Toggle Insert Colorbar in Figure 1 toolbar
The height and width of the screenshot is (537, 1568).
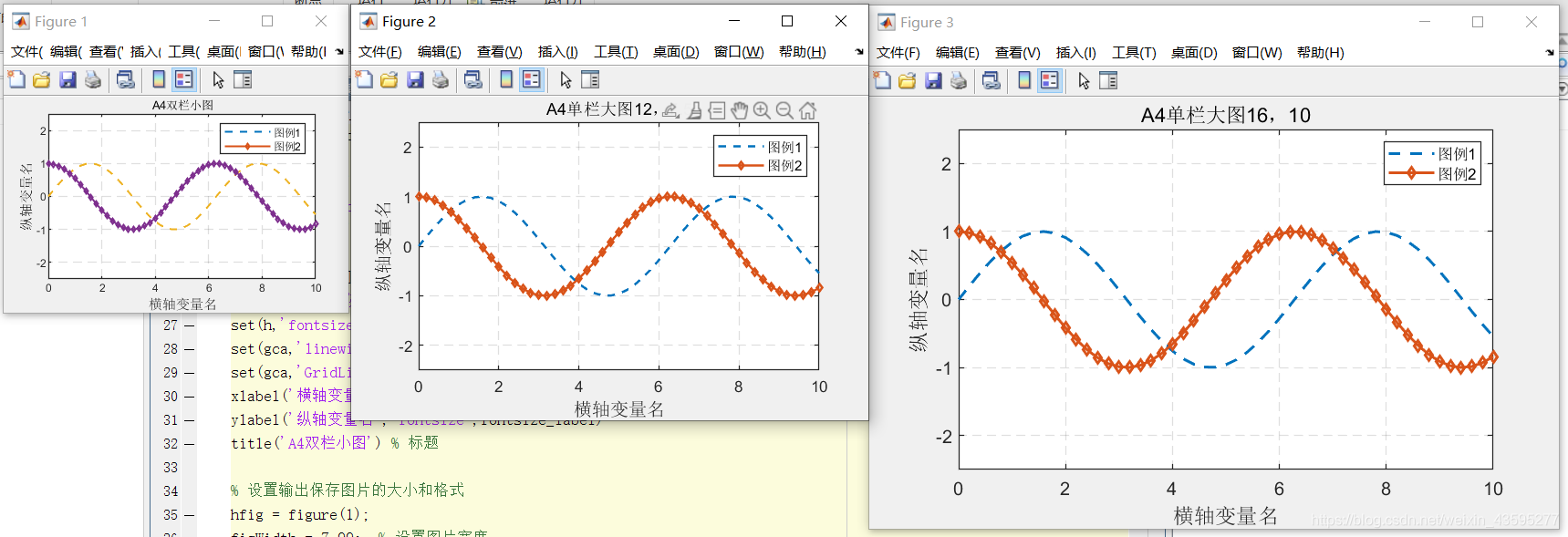159,79
